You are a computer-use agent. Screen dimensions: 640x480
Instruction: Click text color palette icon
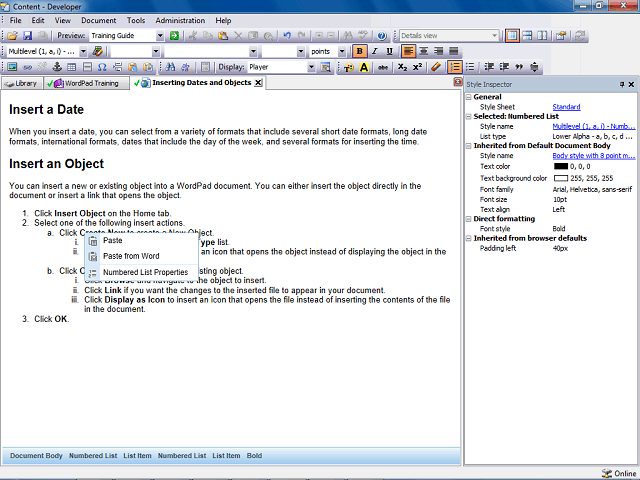(x=349, y=67)
